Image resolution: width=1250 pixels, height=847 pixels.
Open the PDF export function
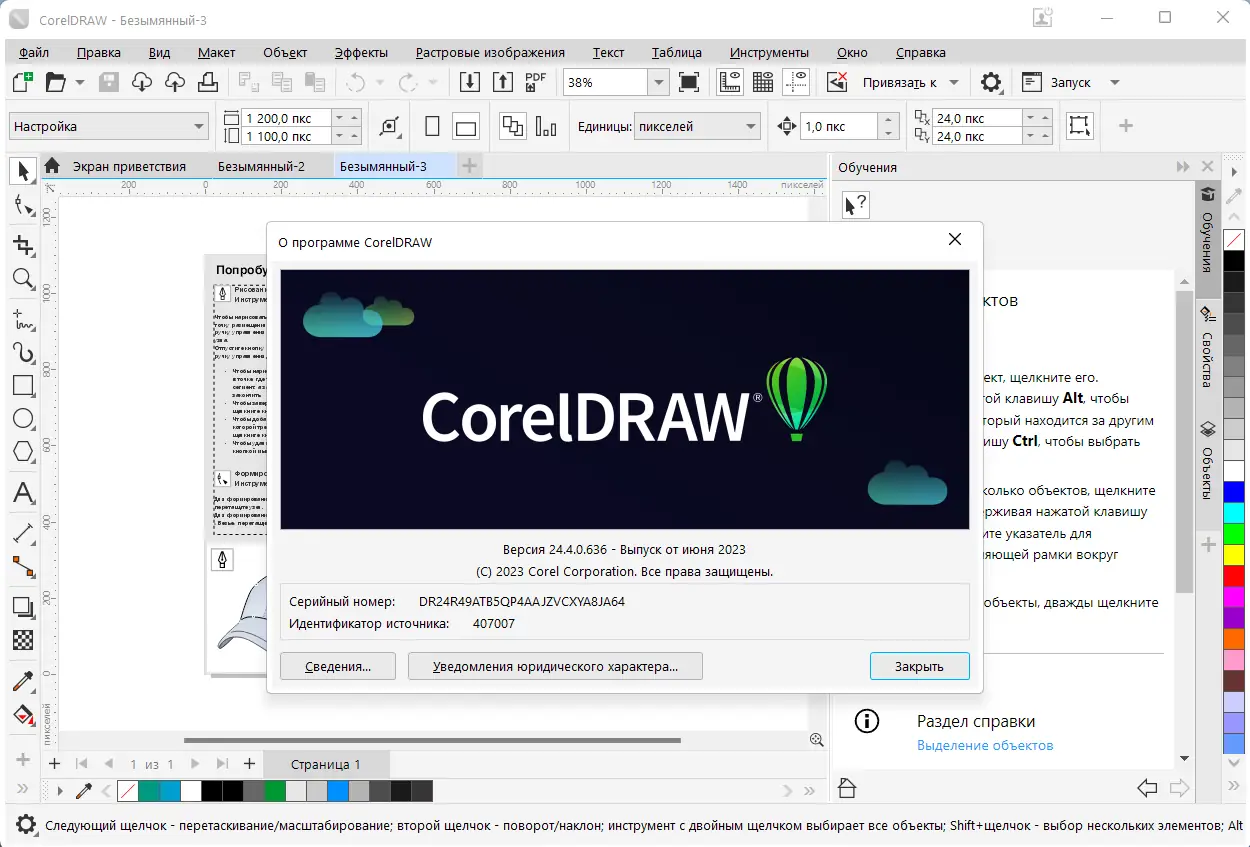pyautogui.click(x=536, y=81)
